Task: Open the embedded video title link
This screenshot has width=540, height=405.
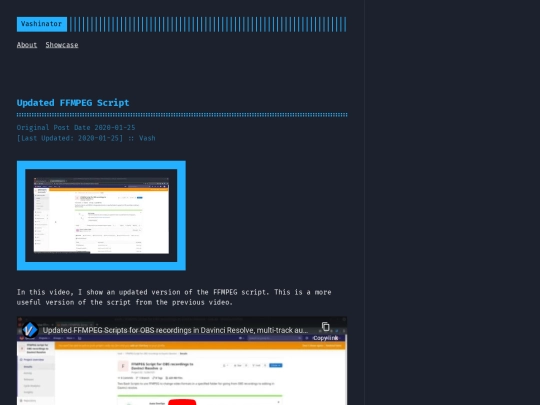Action: click(x=175, y=330)
